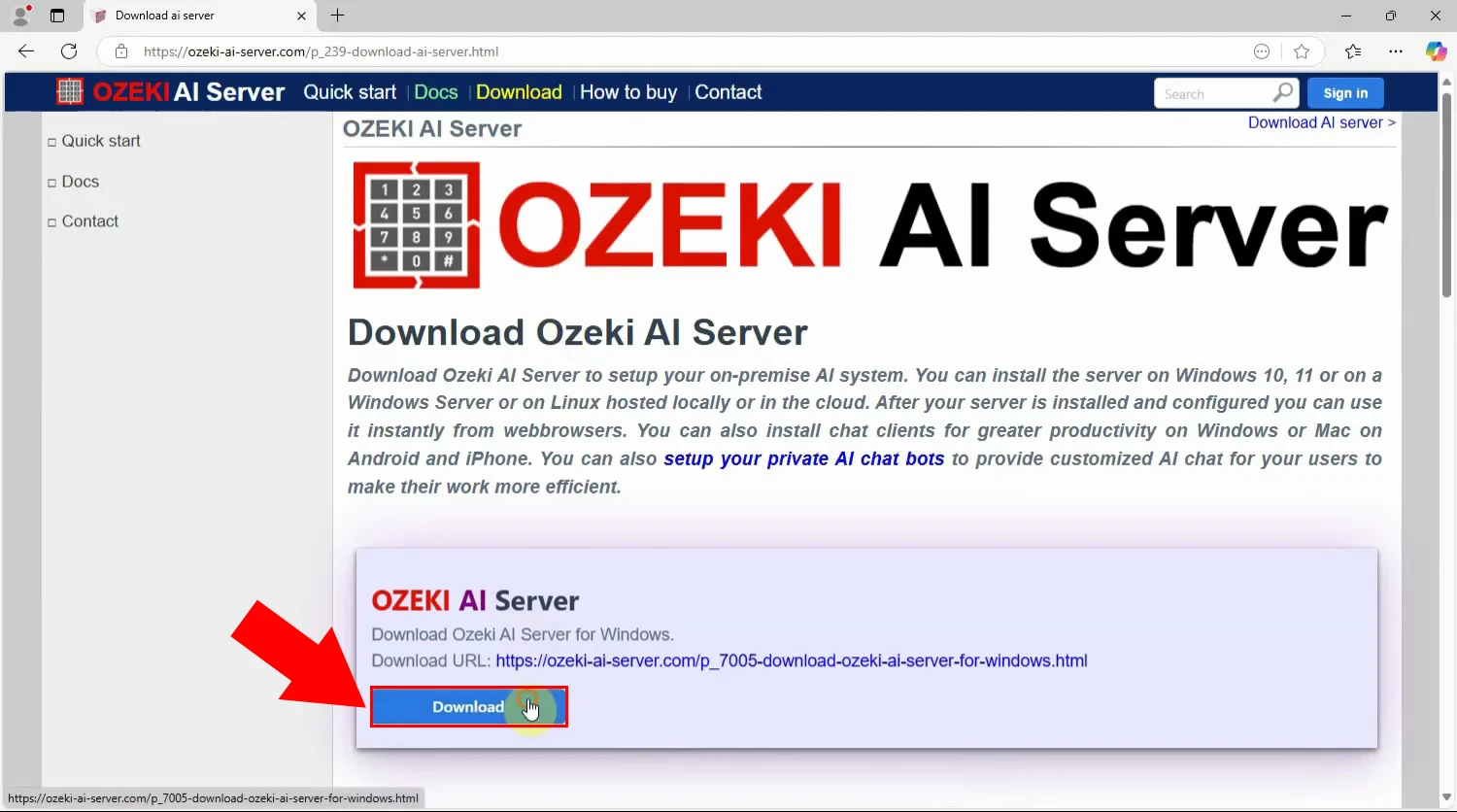Click the Download ai server browser tab

(200, 16)
